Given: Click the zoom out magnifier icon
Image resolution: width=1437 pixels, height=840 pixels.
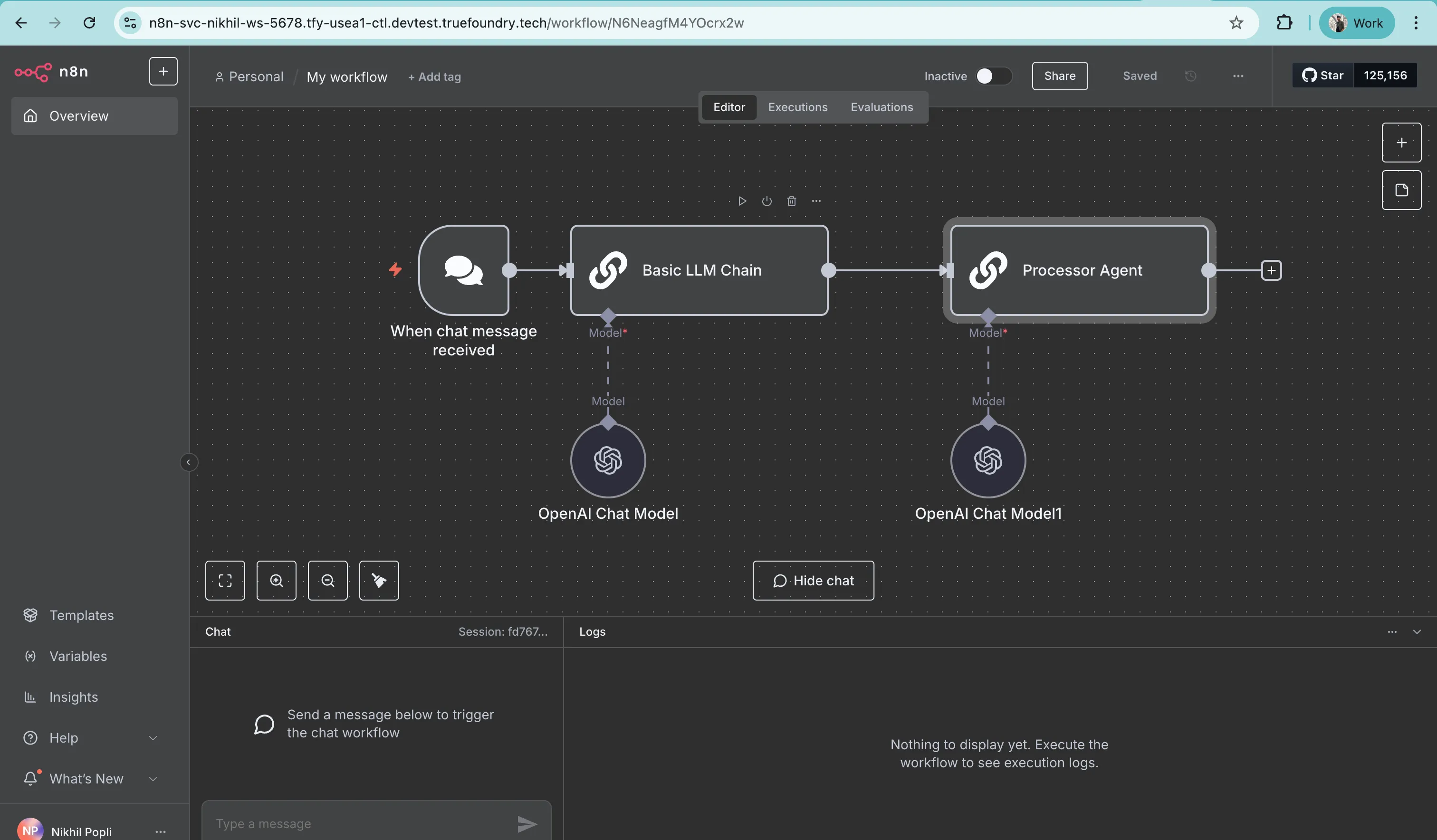Looking at the screenshot, I should point(327,581).
